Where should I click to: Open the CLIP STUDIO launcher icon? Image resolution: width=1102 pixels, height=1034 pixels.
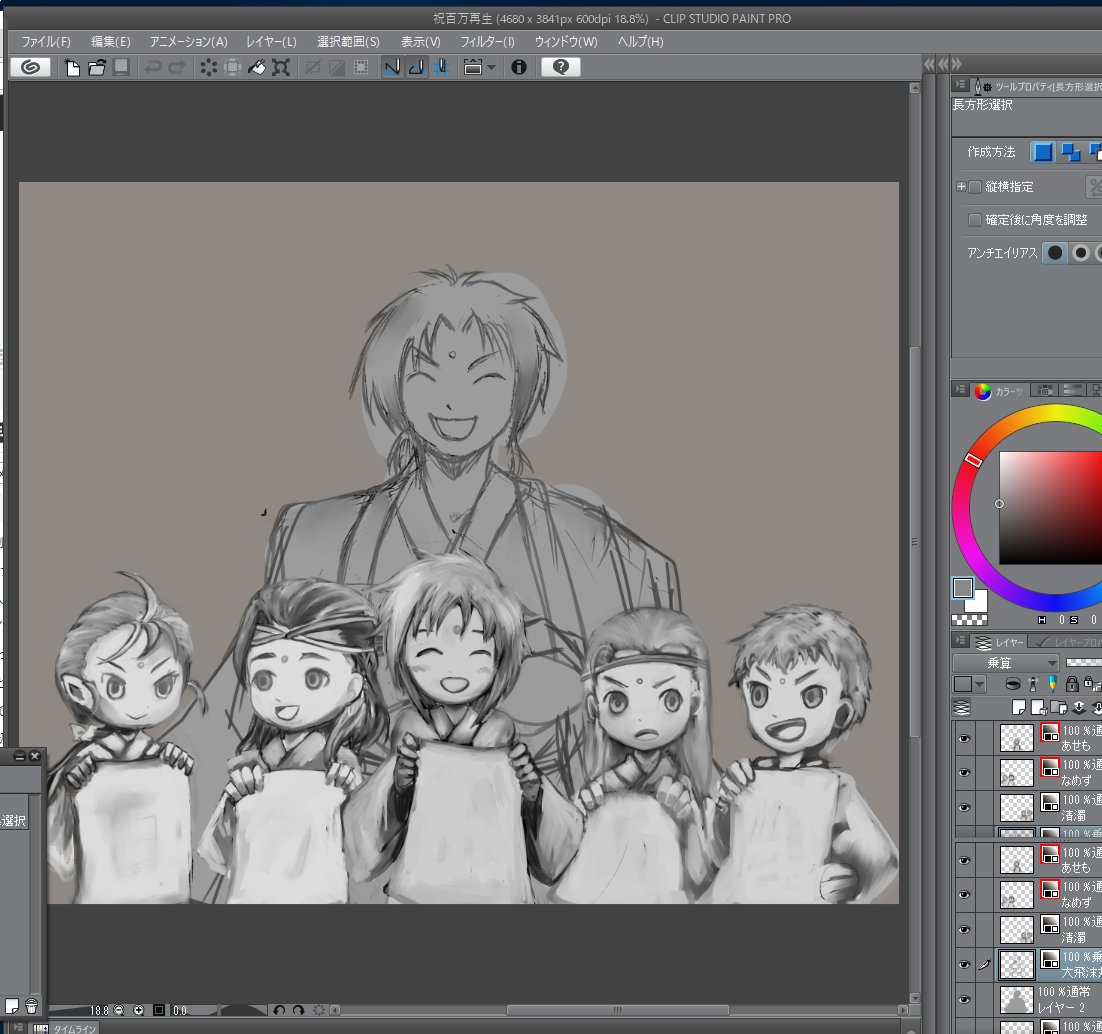pyautogui.click(x=31, y=67)
